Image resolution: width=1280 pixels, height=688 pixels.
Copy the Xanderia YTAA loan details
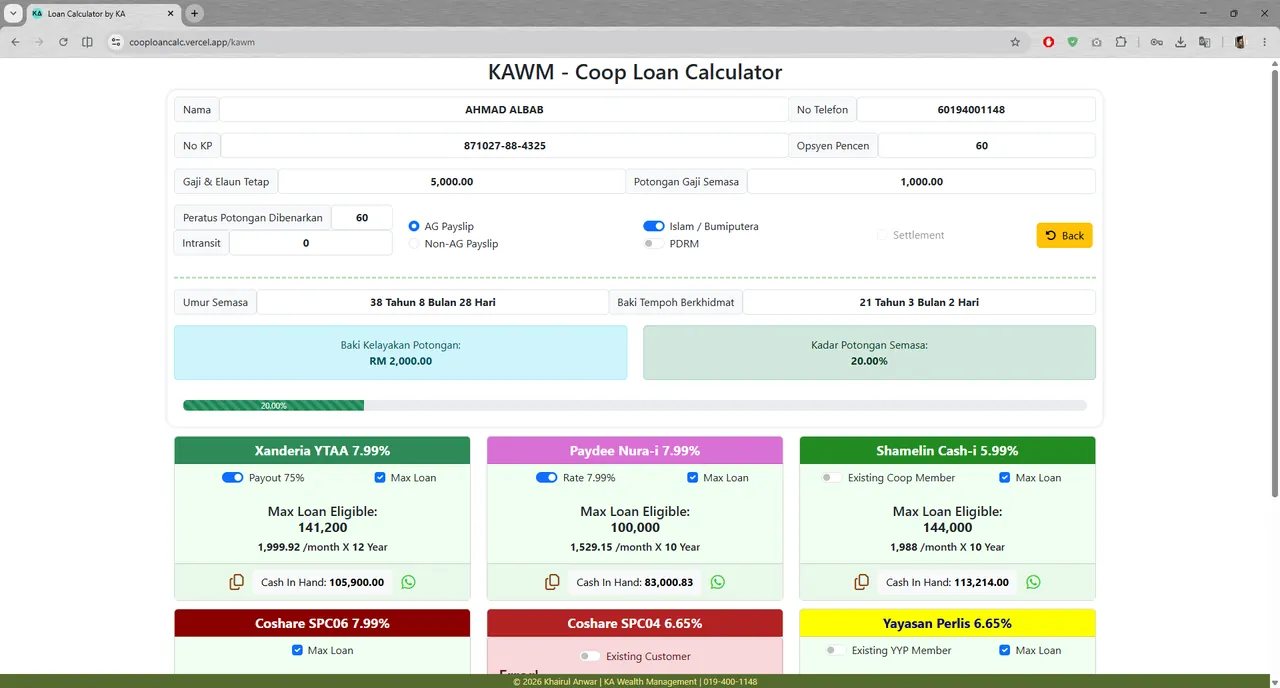(x=237, y=582)
